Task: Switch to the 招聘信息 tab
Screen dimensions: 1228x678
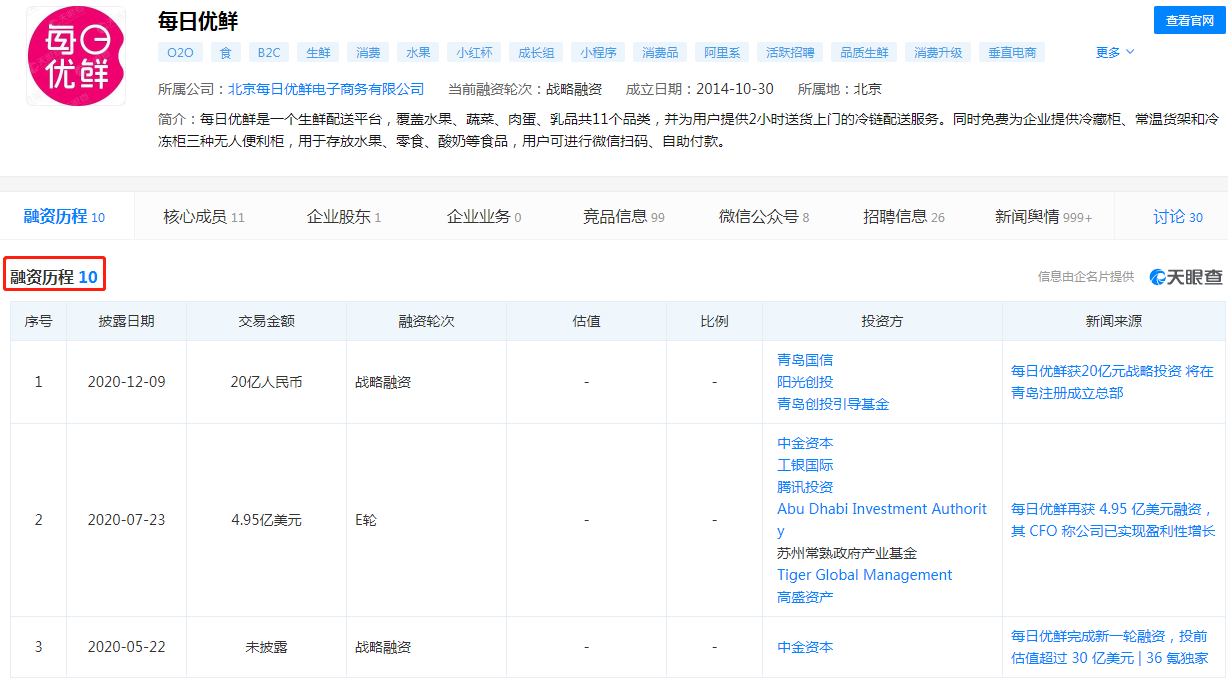Action: click(x=904, y=216)
